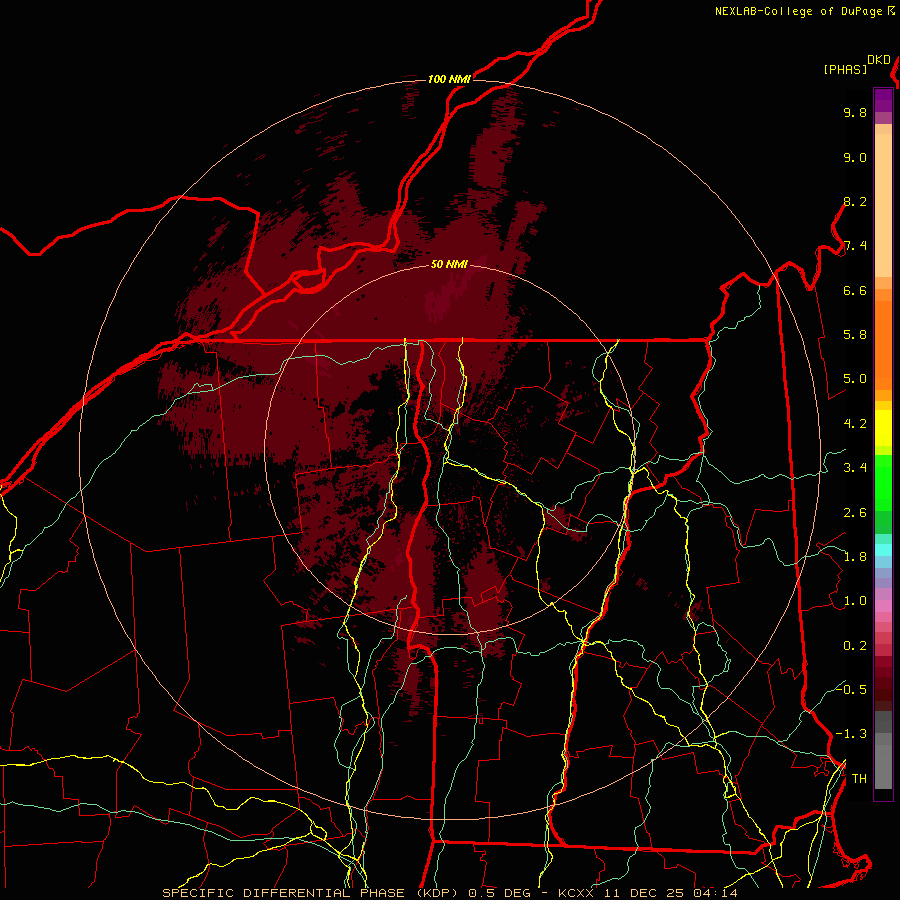This screenshot has width=900, height=900.
Task: Click the purple top segment of color bar
Action: click(883, 100)
